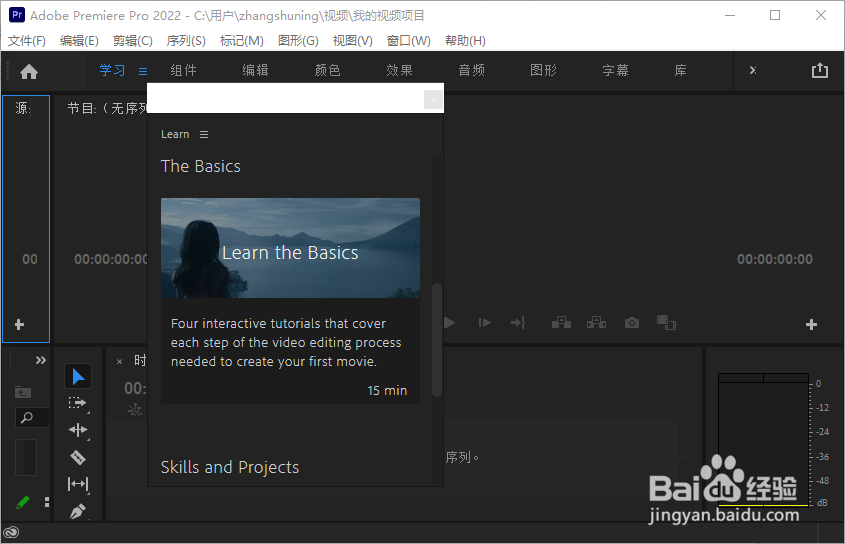This screenshot has width=845, height=544.
Task: Click the audio meters level panel
Action: click(763, 439)
